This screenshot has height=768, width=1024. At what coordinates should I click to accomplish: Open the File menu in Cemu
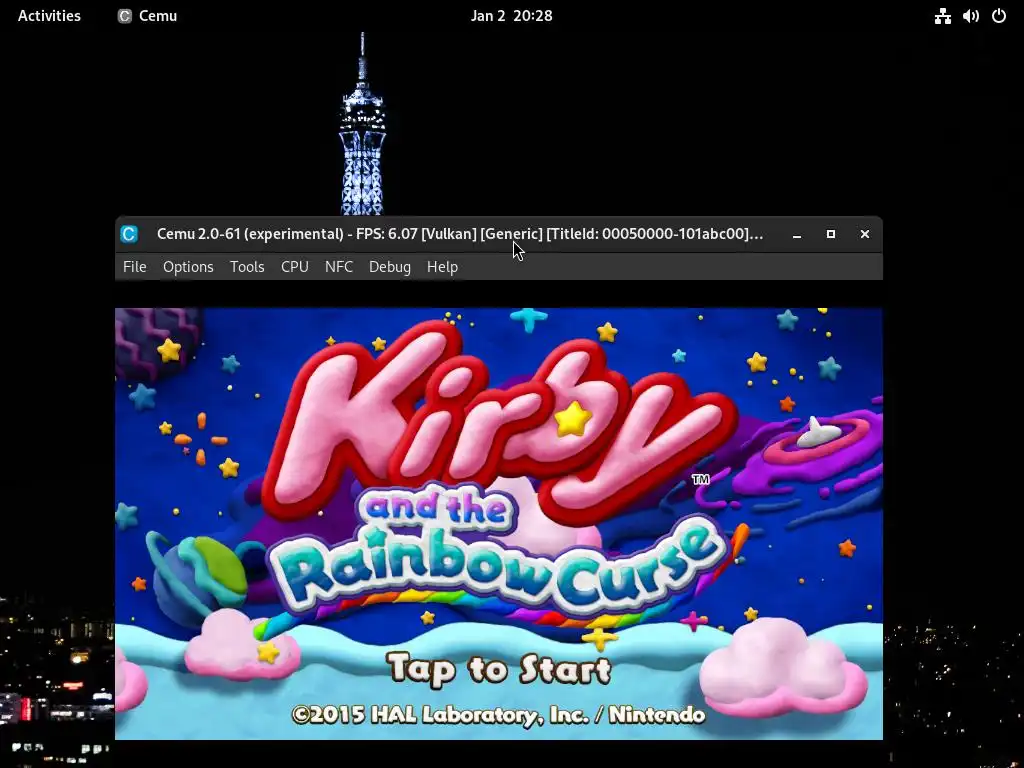pos(135,266)
